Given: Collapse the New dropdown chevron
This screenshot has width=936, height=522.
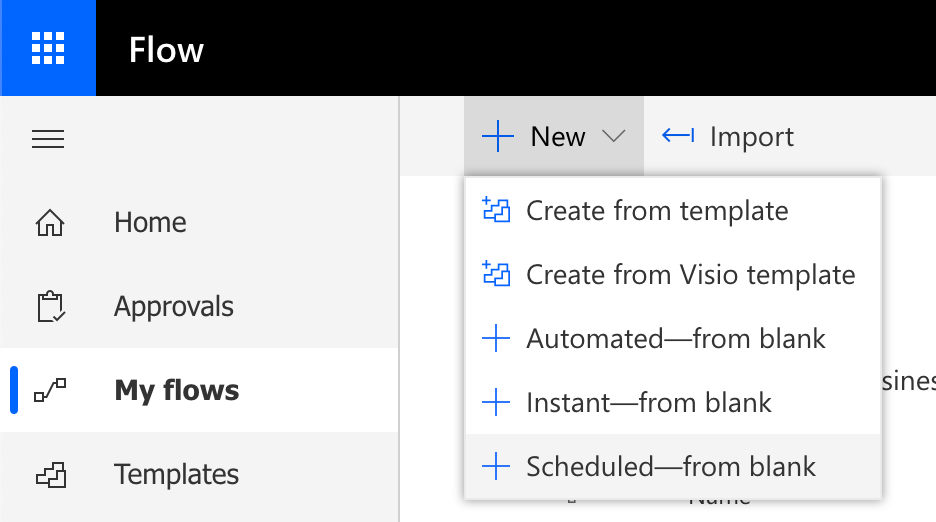Looking at the screenshot, I should pyautogui.click(x=614, y=136).
